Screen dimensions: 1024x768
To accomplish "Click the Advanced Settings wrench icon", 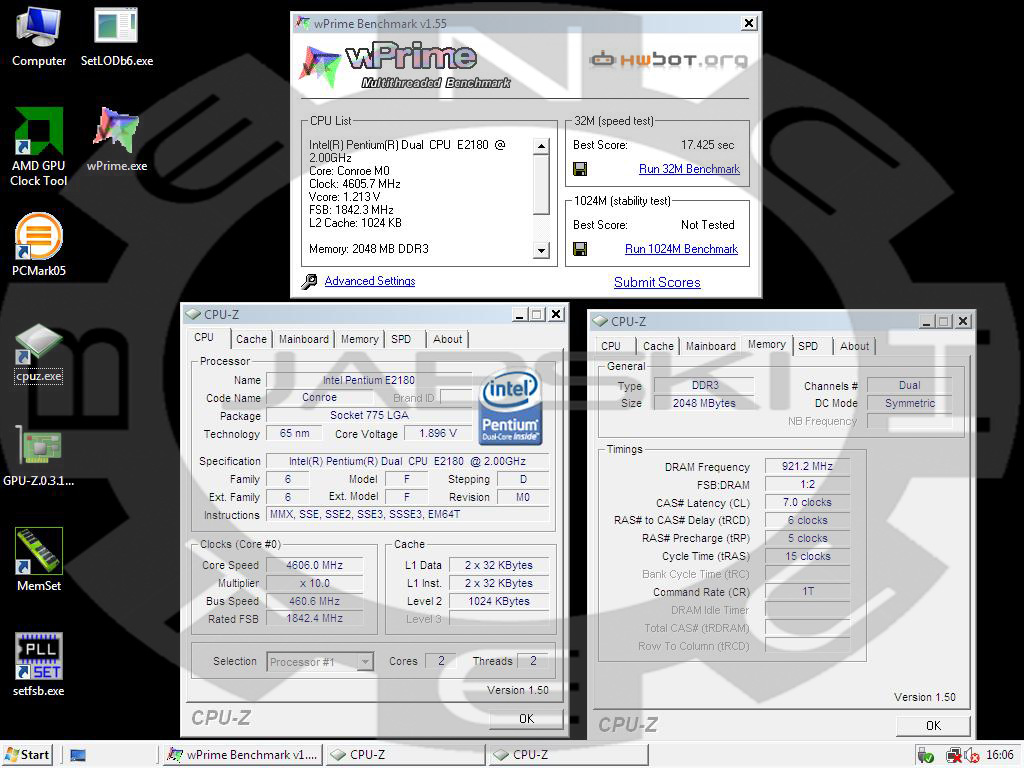I will (x=309, y=281).
